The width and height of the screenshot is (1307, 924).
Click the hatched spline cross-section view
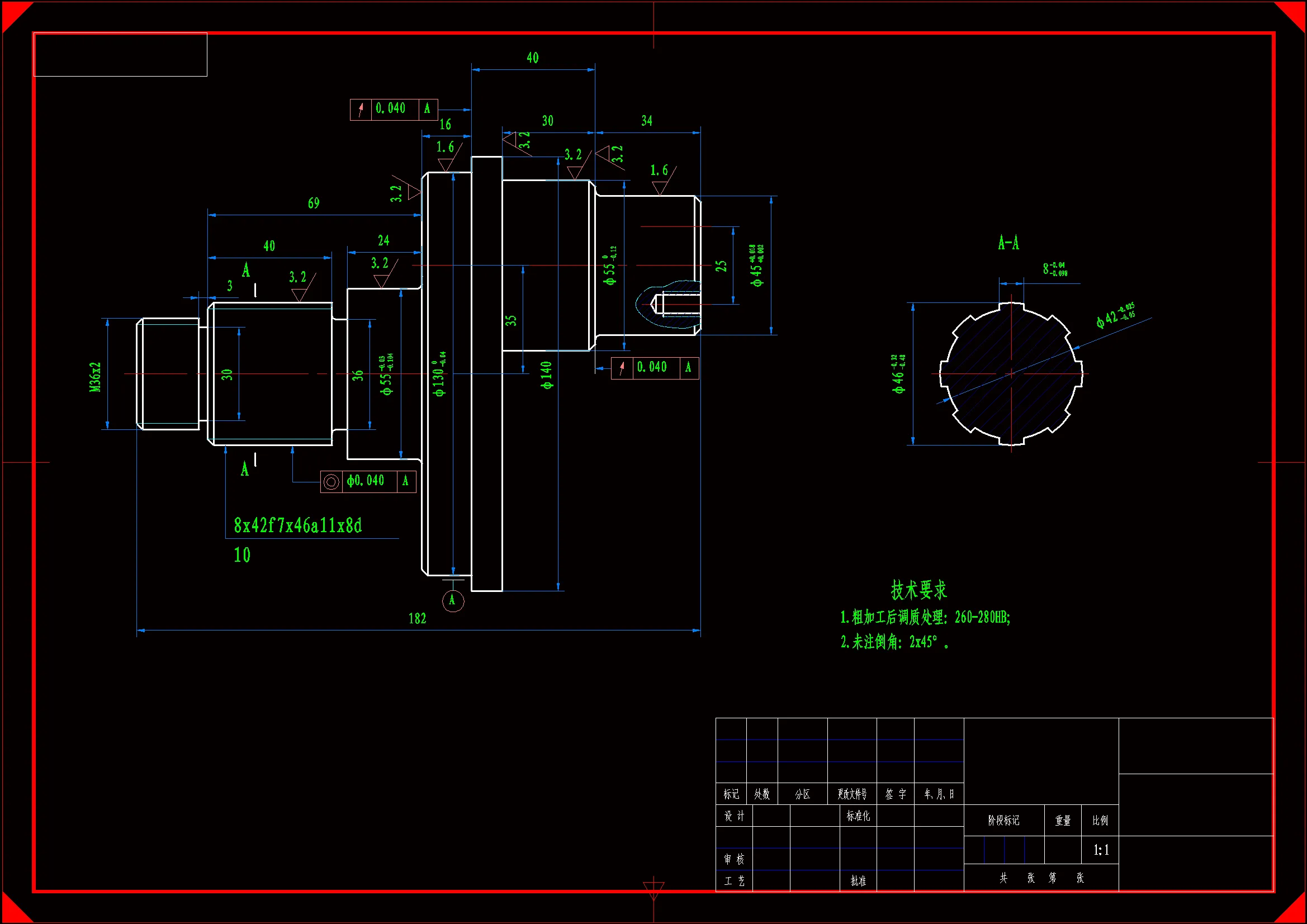coord(1011,374)
